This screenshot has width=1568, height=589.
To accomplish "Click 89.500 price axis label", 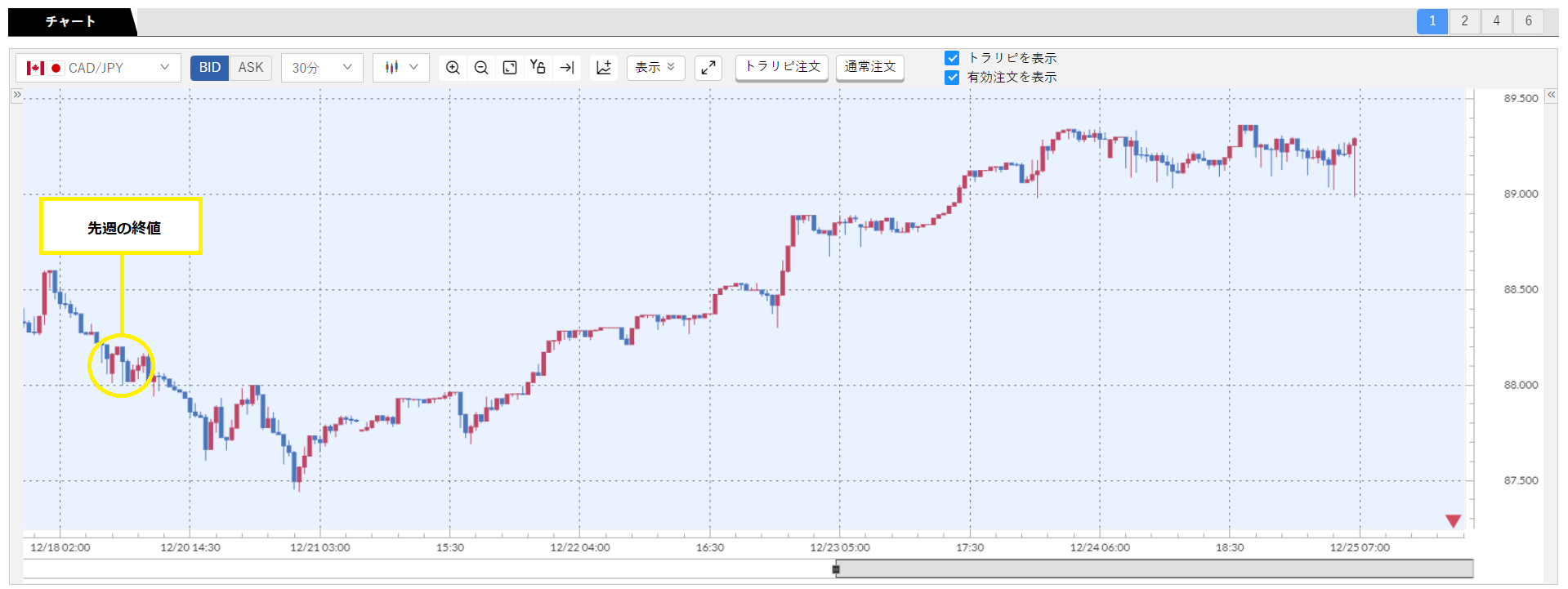I will click(1521, 98).
